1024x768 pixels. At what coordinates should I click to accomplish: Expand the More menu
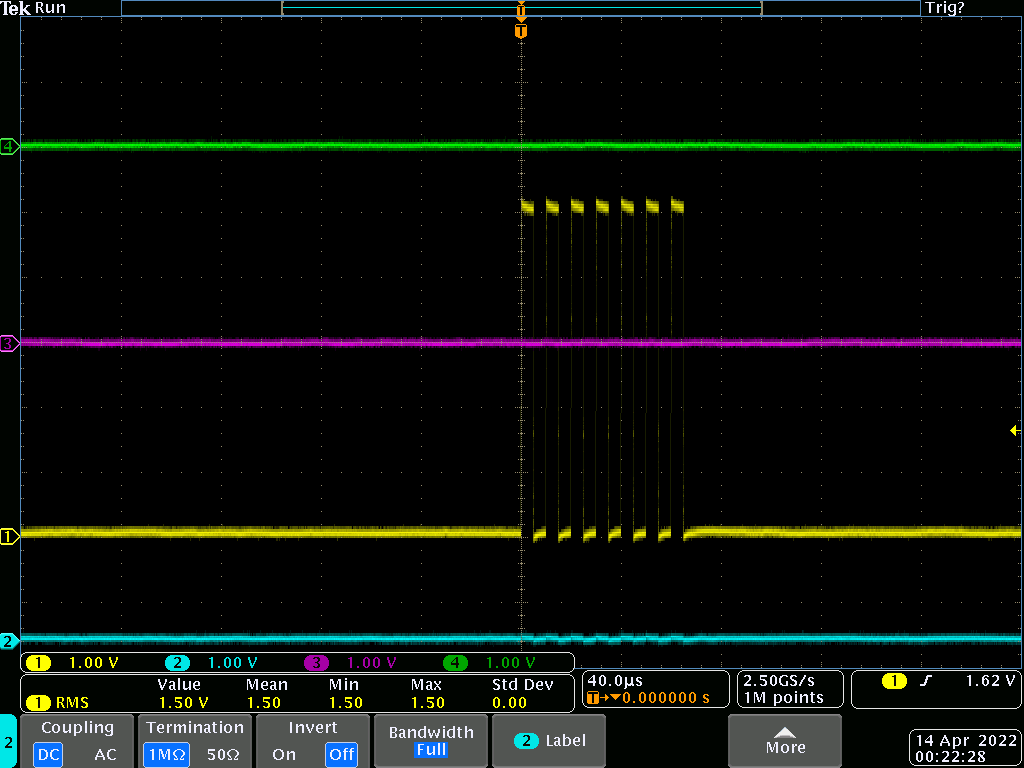tap(785, 741)
